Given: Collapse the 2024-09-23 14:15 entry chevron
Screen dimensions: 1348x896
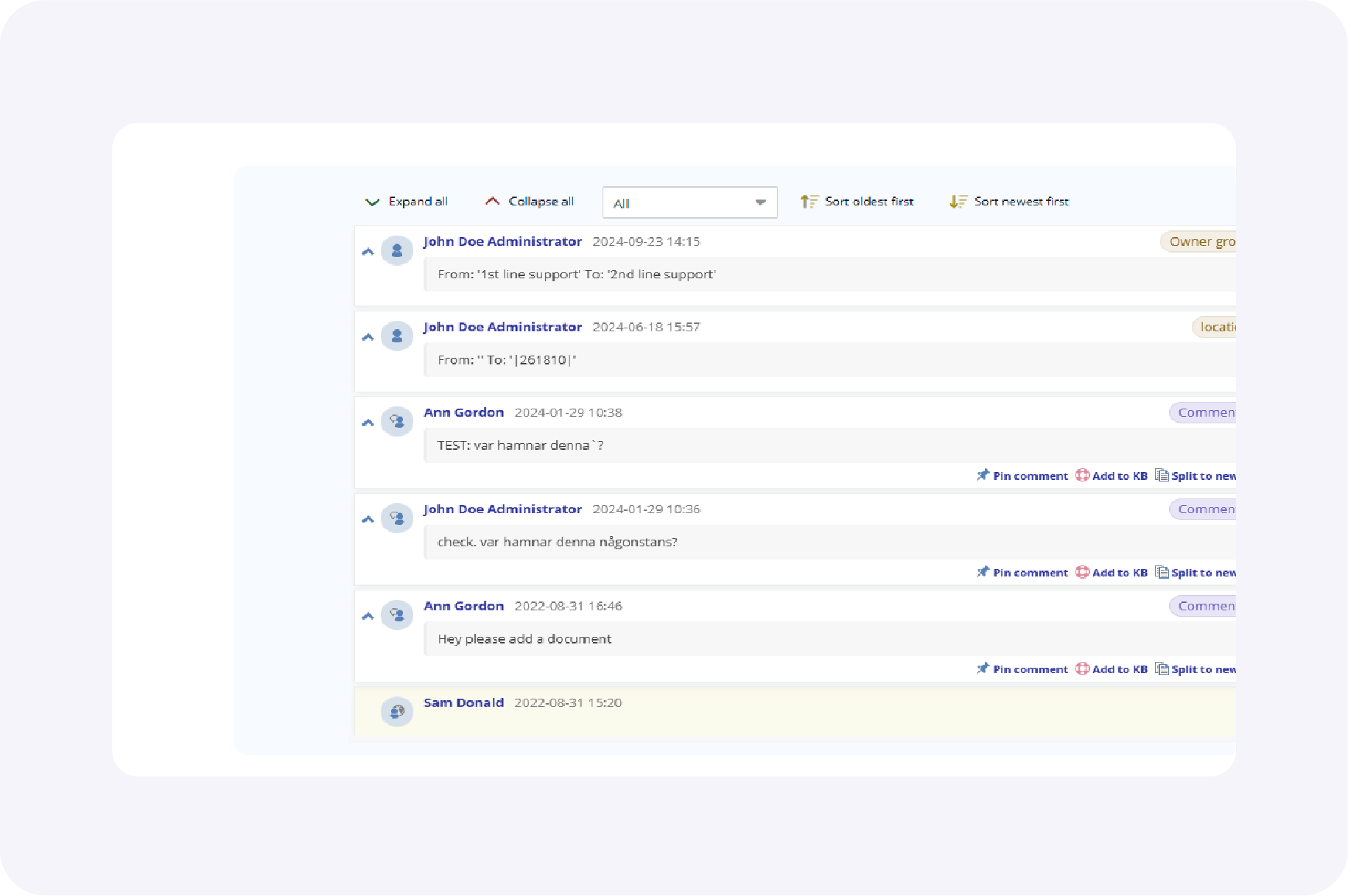Looking at the screenshot, I should (368, 252).
